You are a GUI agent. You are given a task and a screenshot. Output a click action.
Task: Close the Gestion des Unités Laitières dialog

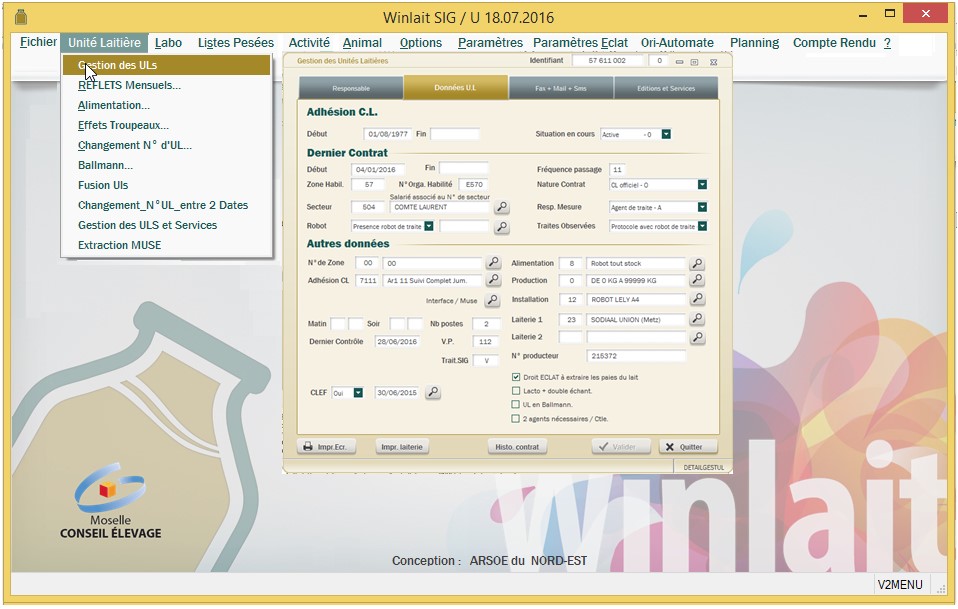[x=713, y=62]
